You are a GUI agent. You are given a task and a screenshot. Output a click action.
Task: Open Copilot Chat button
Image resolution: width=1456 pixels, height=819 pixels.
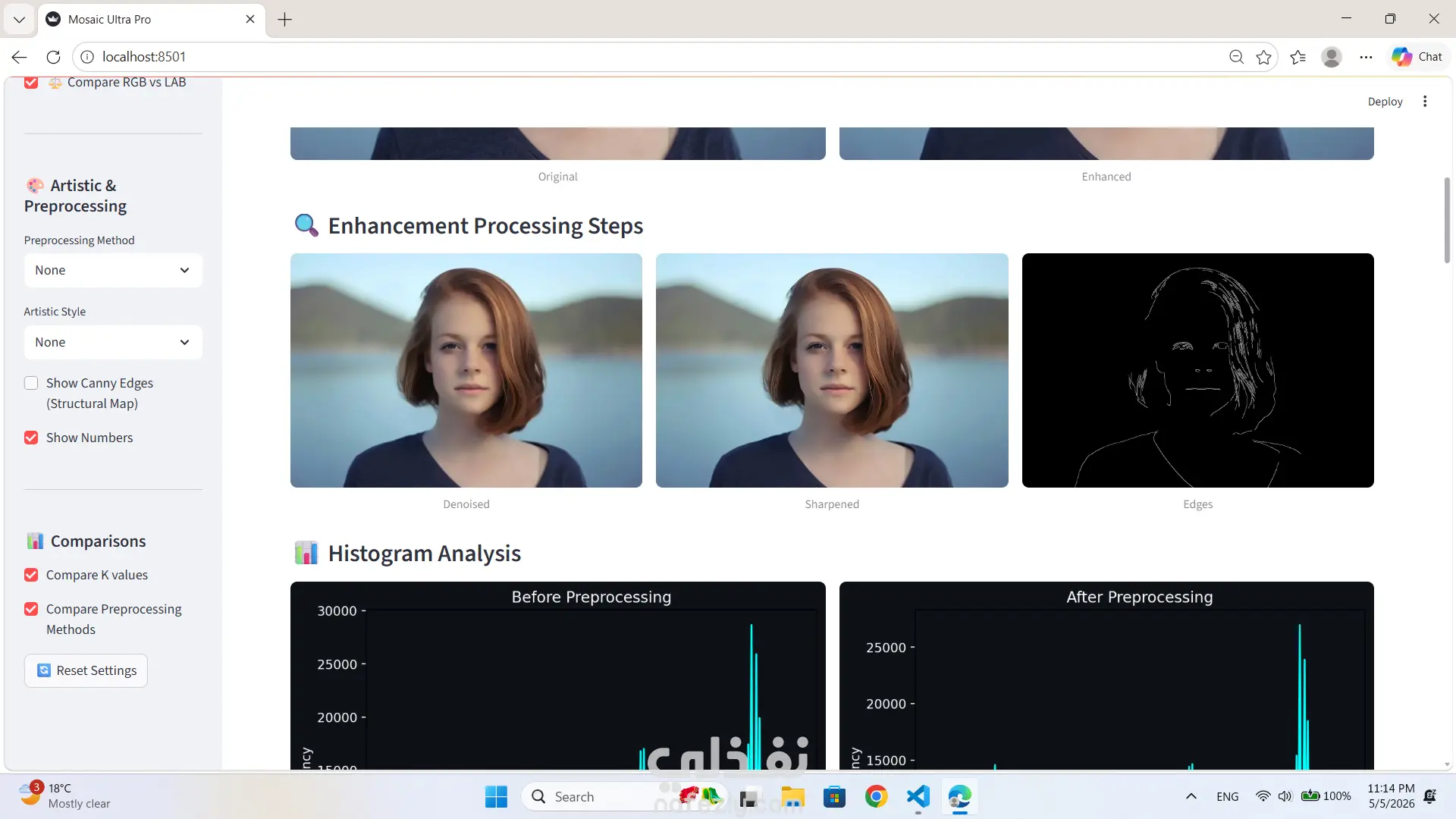pos(1417,57)
